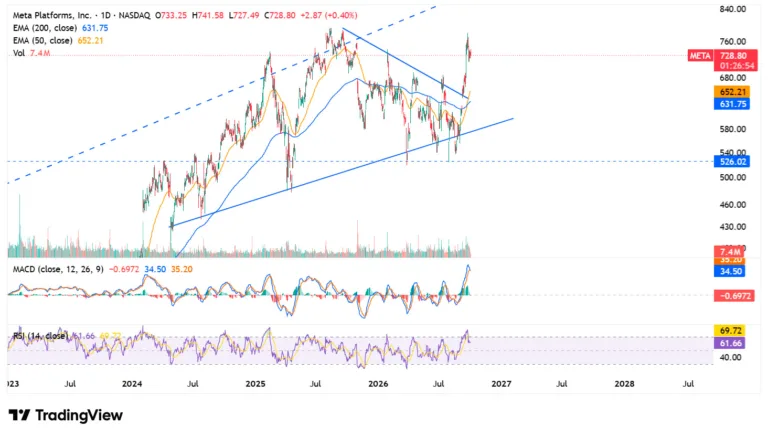Viewport: 768px width, 437px height.
Task: Click the blue 631.75 EMA price label
Action: (x=731, y=104)
